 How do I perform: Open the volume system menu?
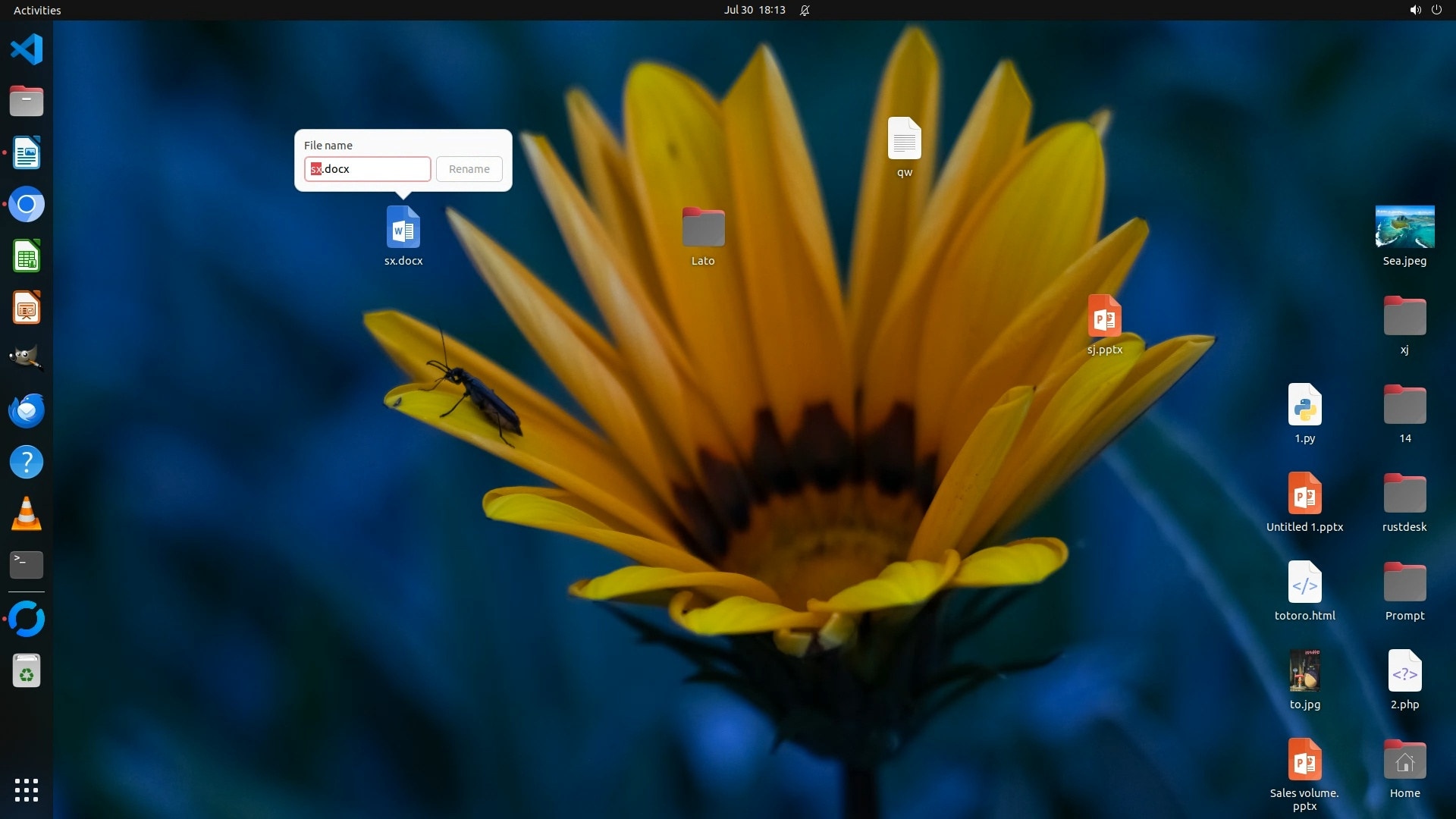click(1414, 10)
